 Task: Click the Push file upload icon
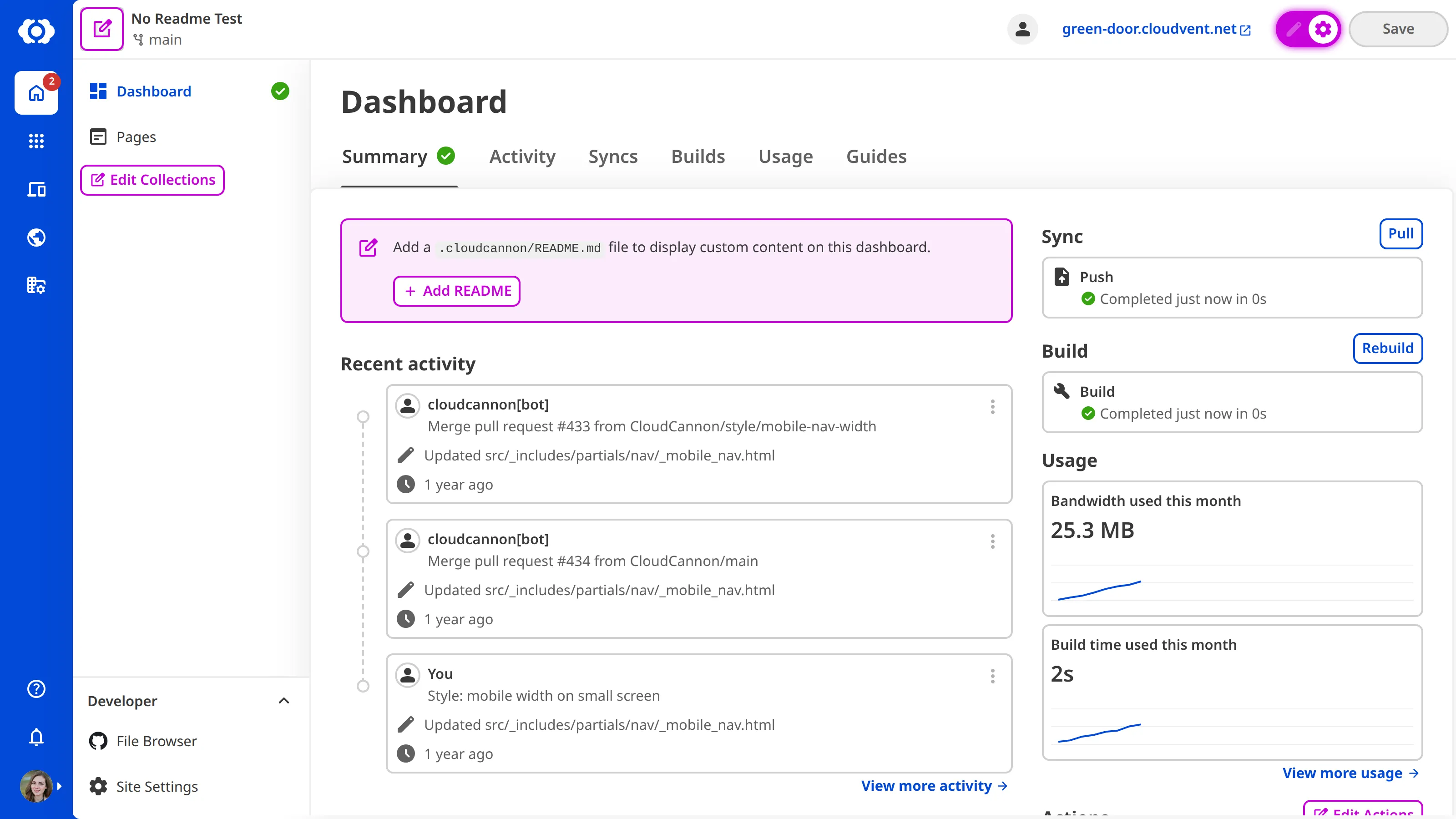click(1062, 277)
